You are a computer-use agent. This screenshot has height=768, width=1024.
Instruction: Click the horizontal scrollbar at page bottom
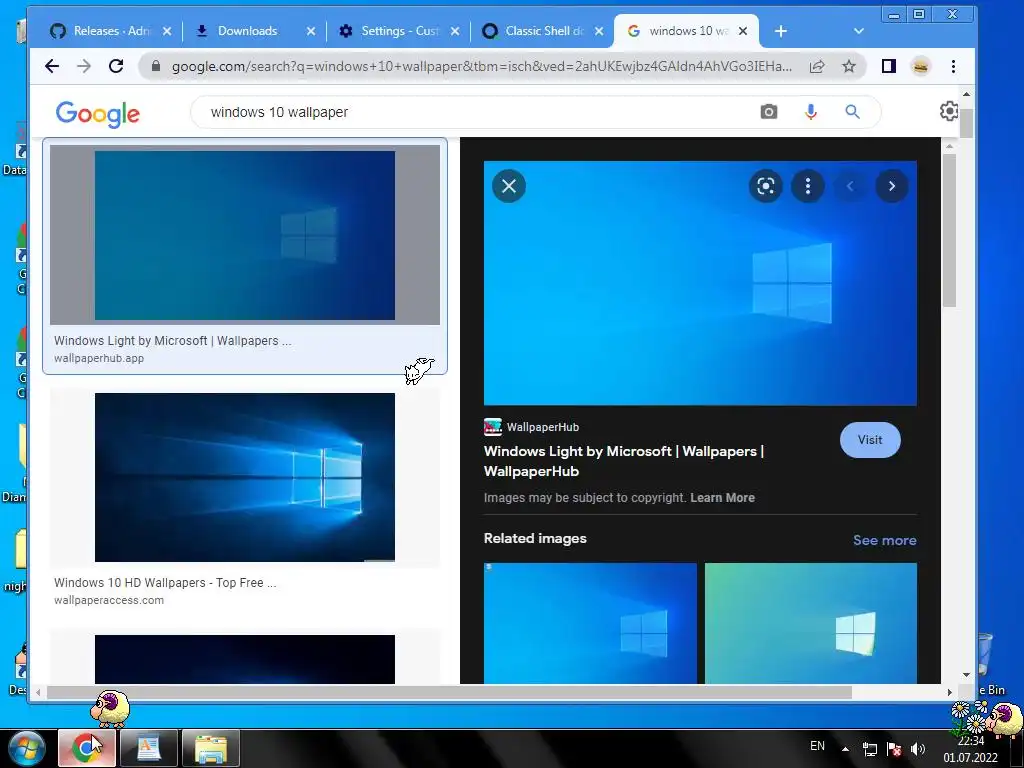point(449,692)
